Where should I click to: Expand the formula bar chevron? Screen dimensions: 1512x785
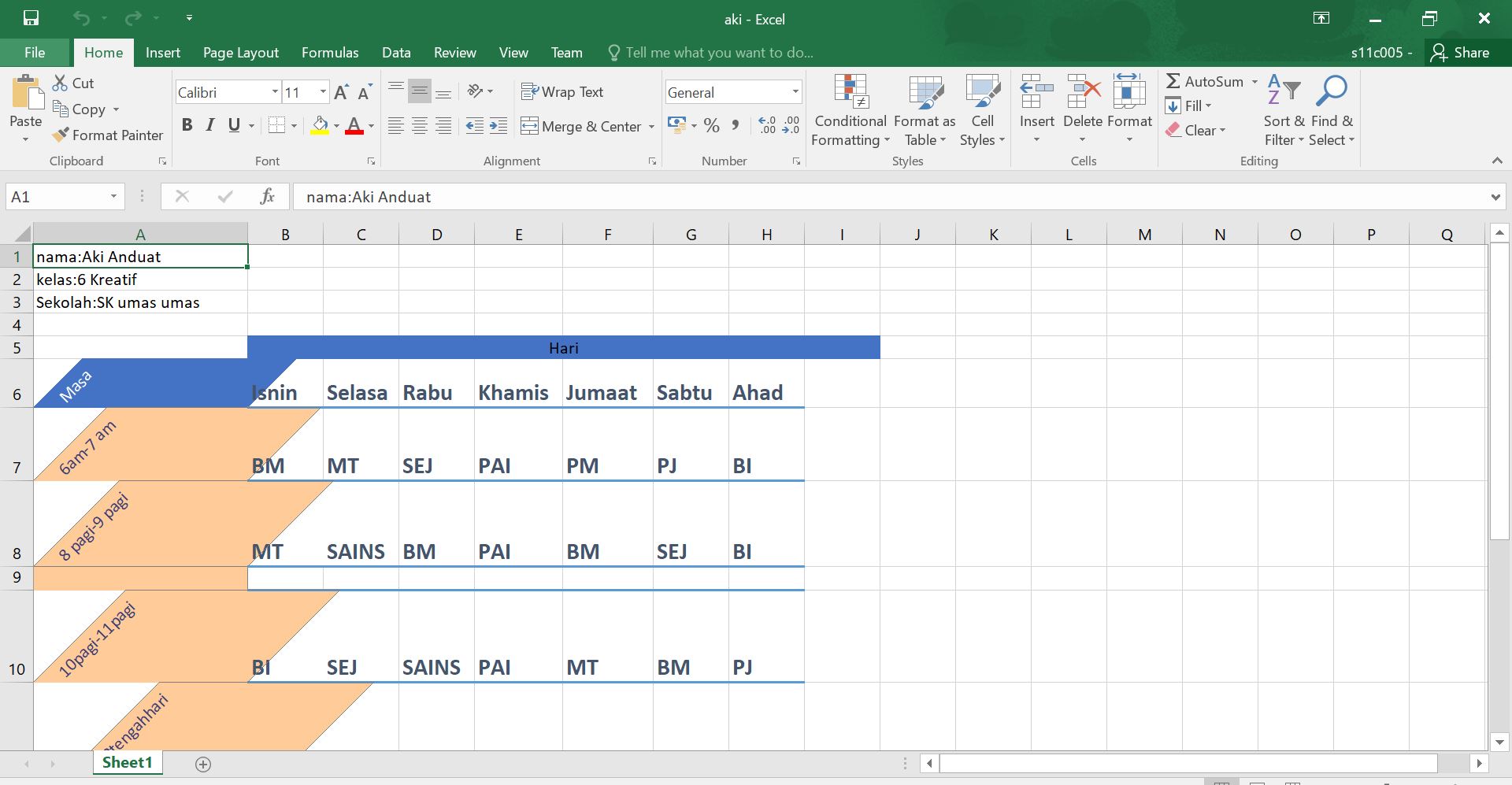1495,197
